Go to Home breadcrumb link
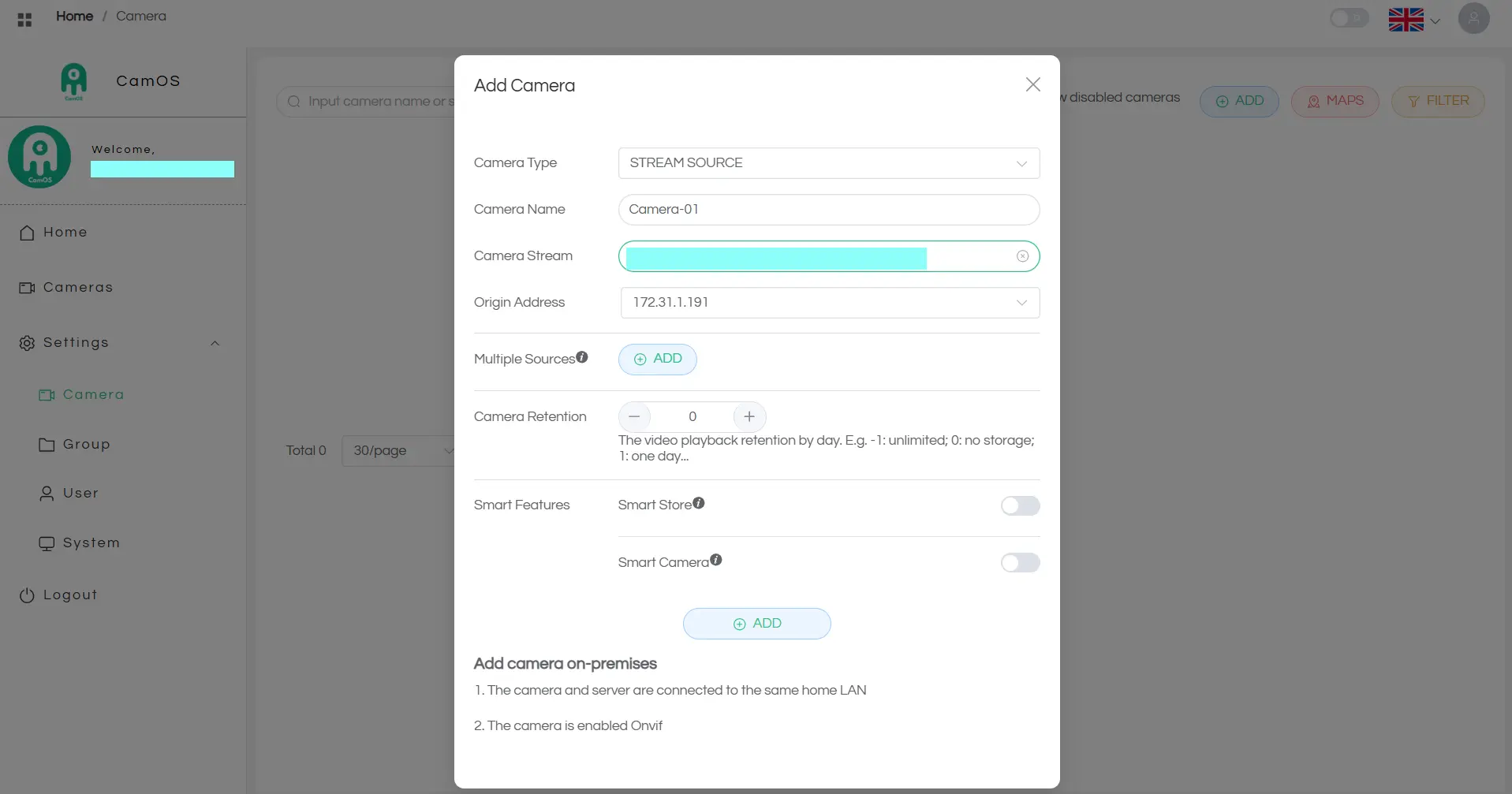This screenshot has height=794, width=1512. pos(74,16)
